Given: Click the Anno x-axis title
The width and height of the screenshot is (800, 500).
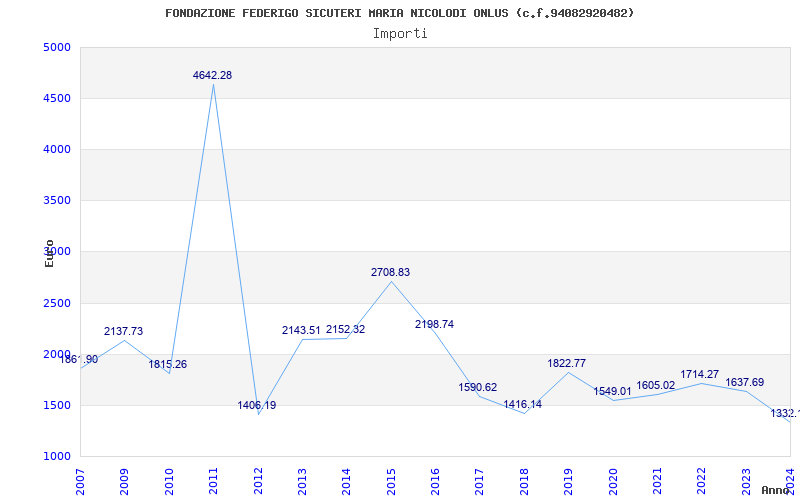Looking at the screenshot, I should 775,490.
